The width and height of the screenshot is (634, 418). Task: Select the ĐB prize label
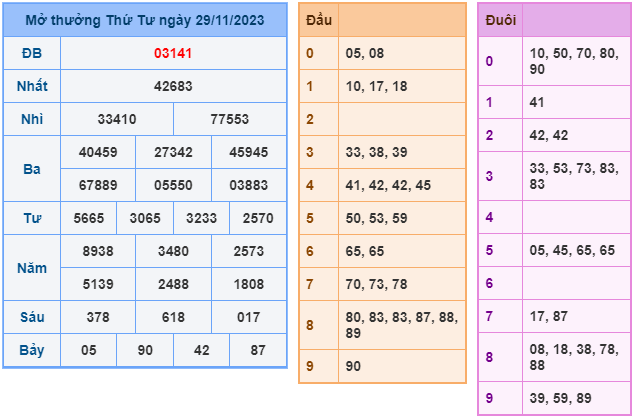tap(32, 53)
